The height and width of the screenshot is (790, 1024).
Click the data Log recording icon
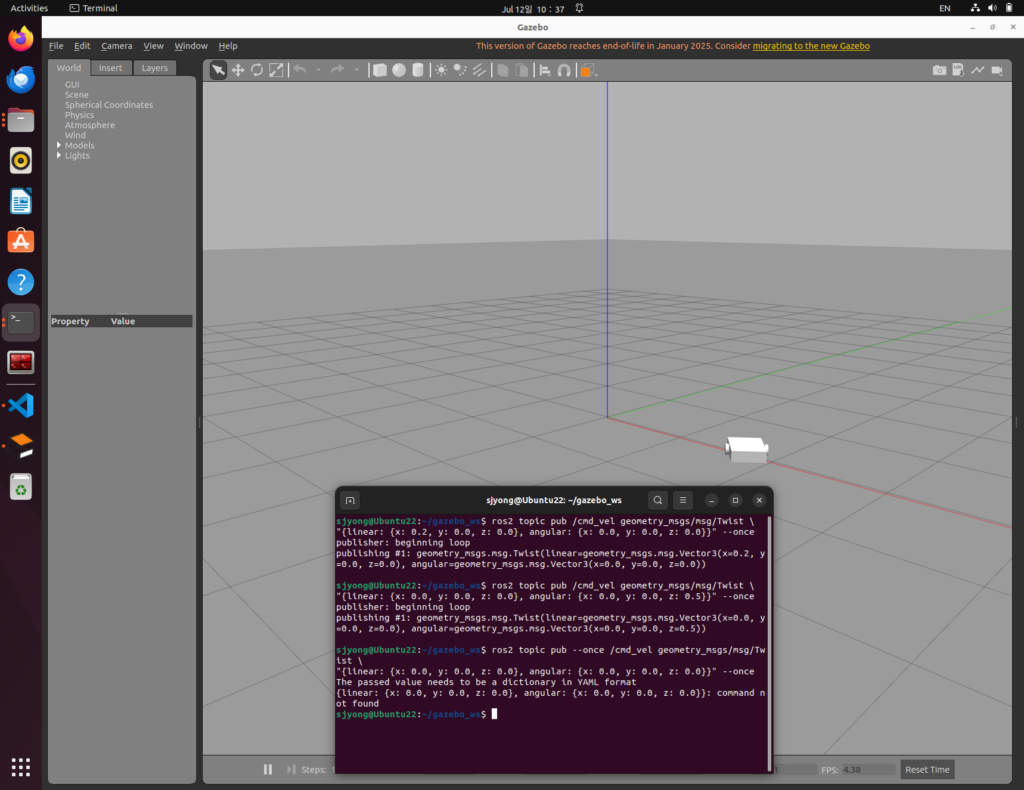coord(958,70)
